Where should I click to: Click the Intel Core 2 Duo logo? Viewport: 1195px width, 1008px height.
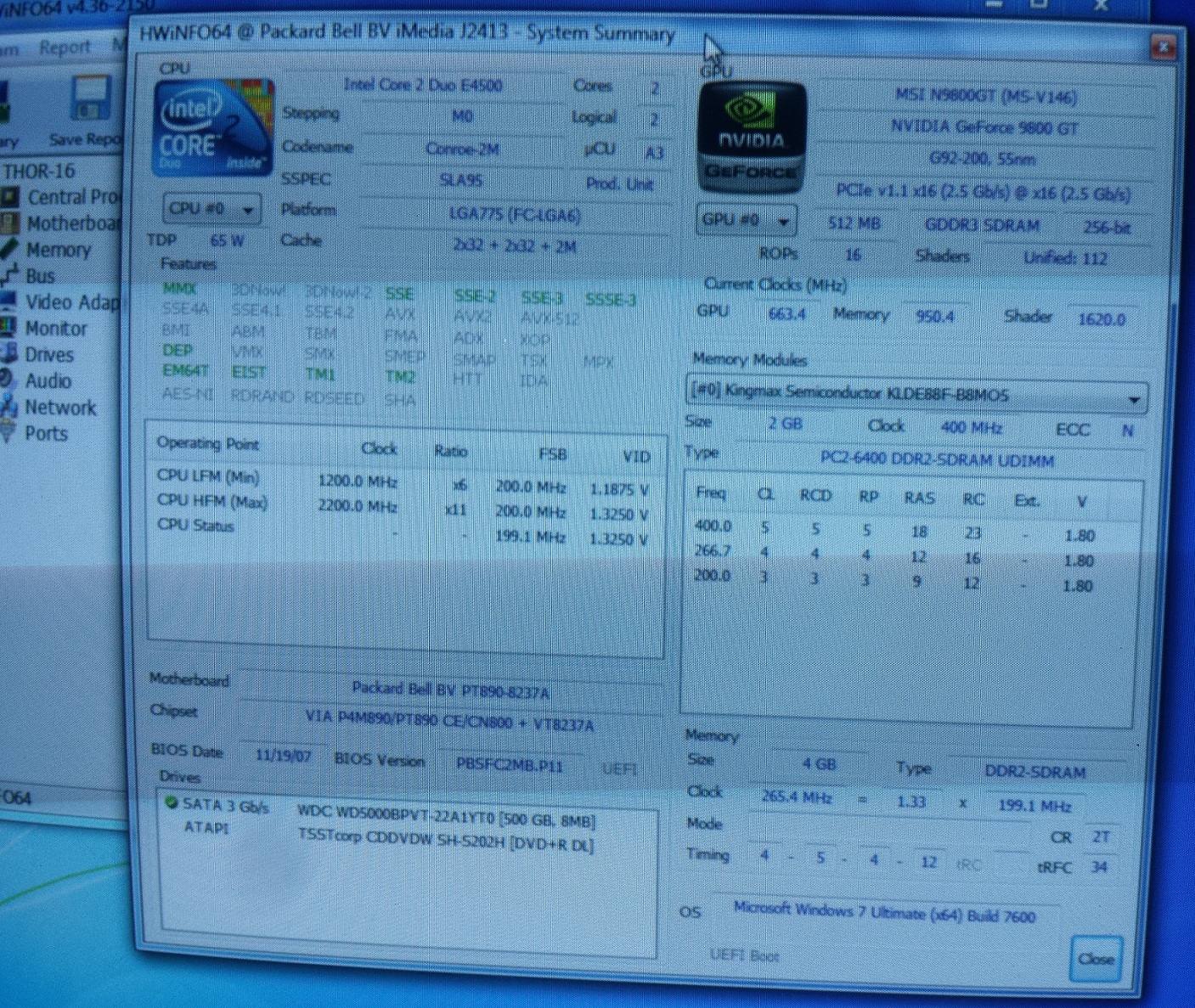click(x=213, y=127)
